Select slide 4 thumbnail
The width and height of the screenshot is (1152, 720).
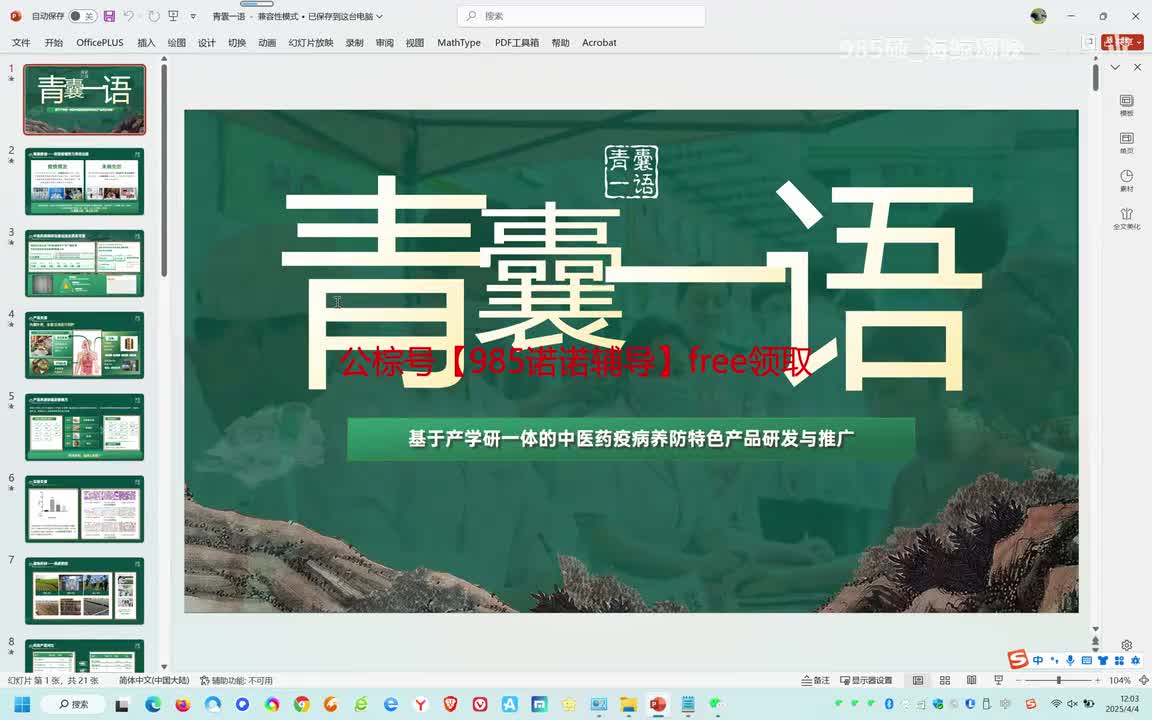pyautogui.click(x=84, y=345)
